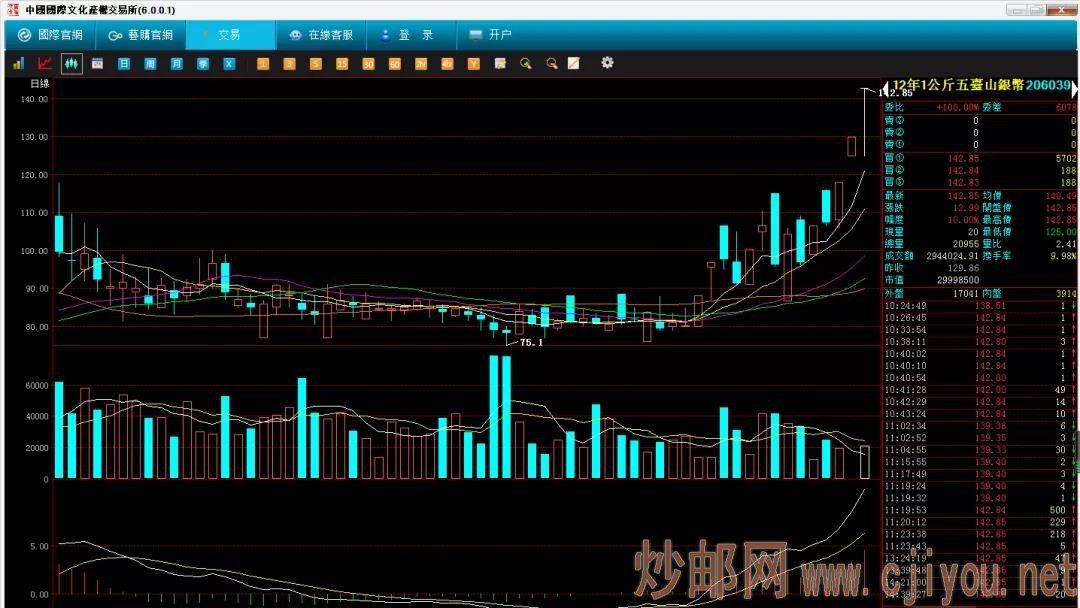Switch to monthly period with 月 icon
The height and width of the screenshot is (608, 1080).
(176, 64)
